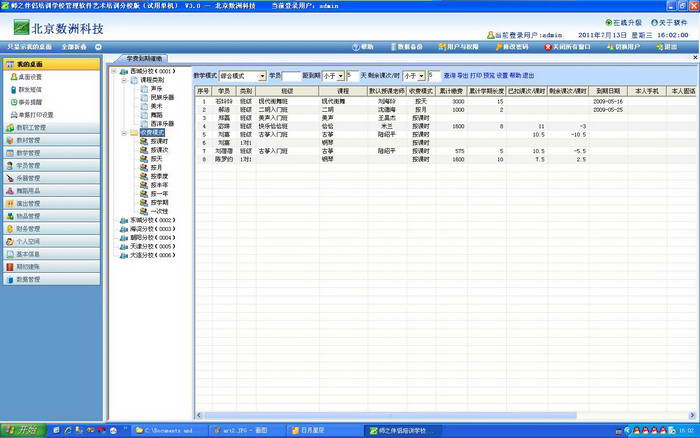Open the 学员管理 module

tap(52, 165)
